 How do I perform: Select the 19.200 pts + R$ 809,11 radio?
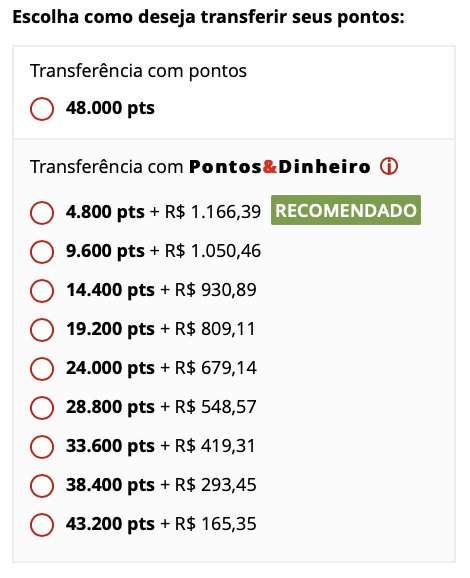(42, 330)
